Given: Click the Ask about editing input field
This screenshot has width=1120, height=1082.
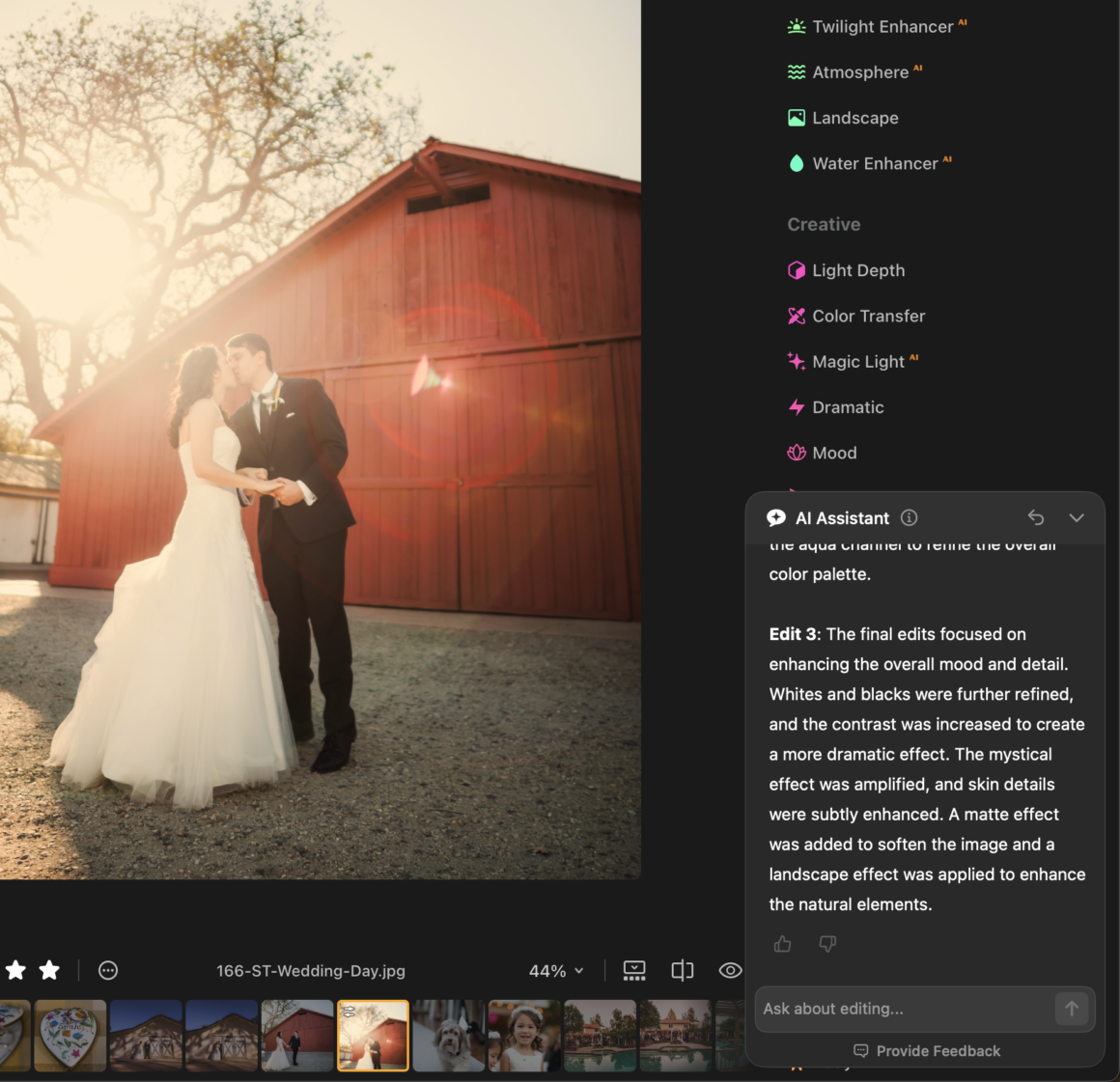Looking at the screenshot, I should 903,1009.
